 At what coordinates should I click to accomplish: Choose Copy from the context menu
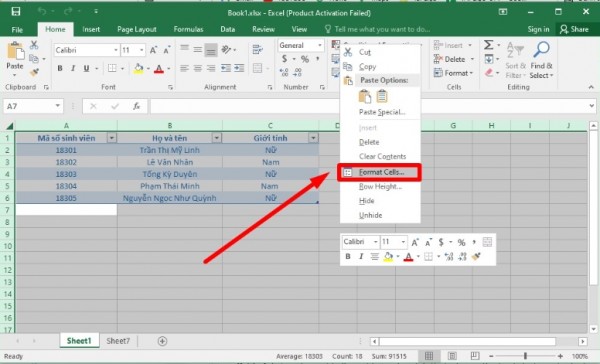380,67
